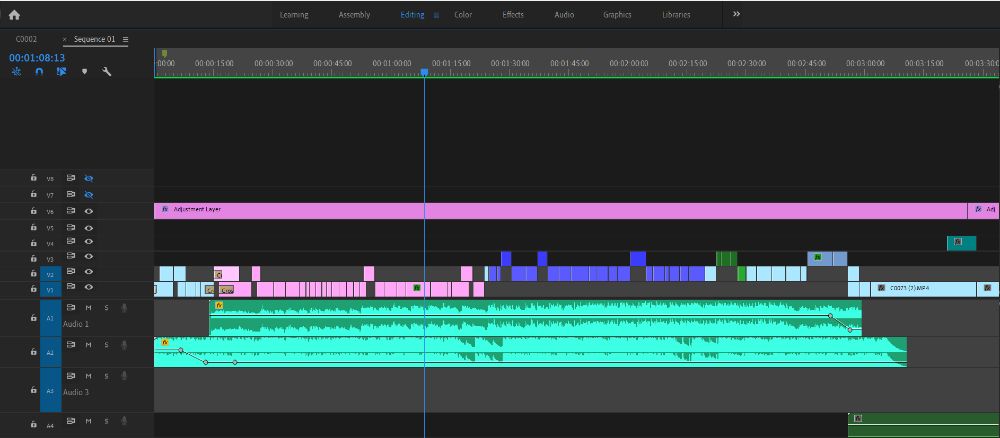Mute track A1 with M button
The width and height of the screenshot is (1000, 438).
89,307
